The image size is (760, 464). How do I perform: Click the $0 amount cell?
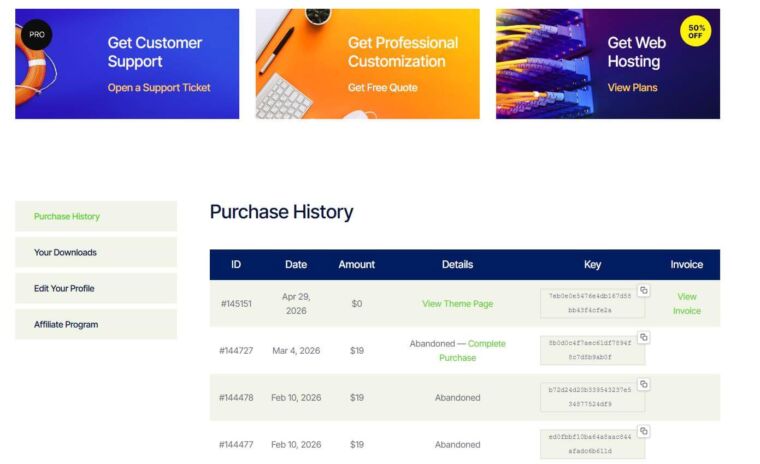tap(357, 304)
